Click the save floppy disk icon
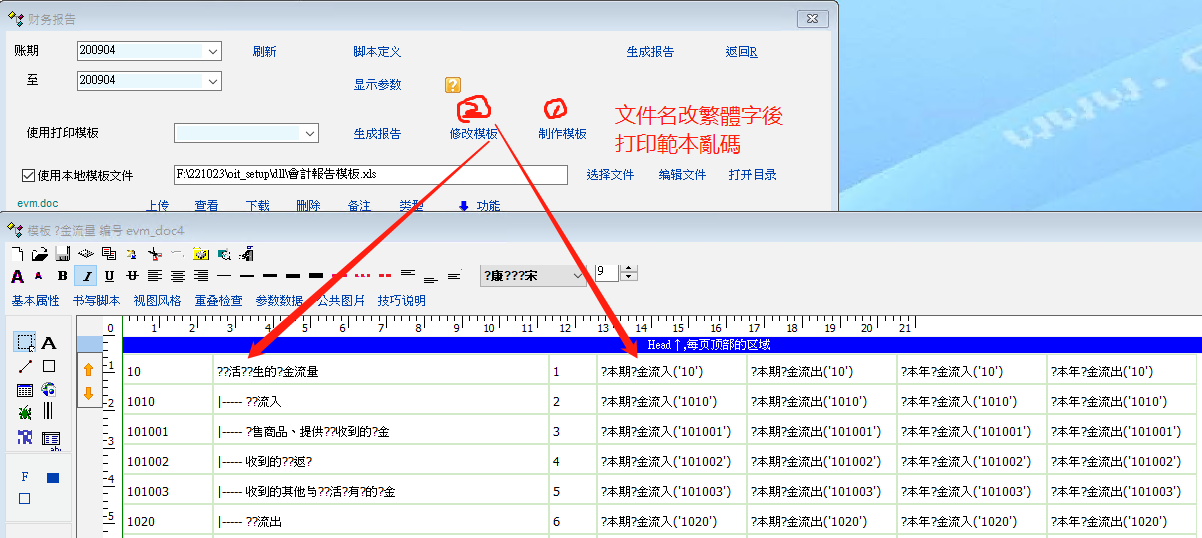This screenshot has height=538, width=1202. (62, 254)
